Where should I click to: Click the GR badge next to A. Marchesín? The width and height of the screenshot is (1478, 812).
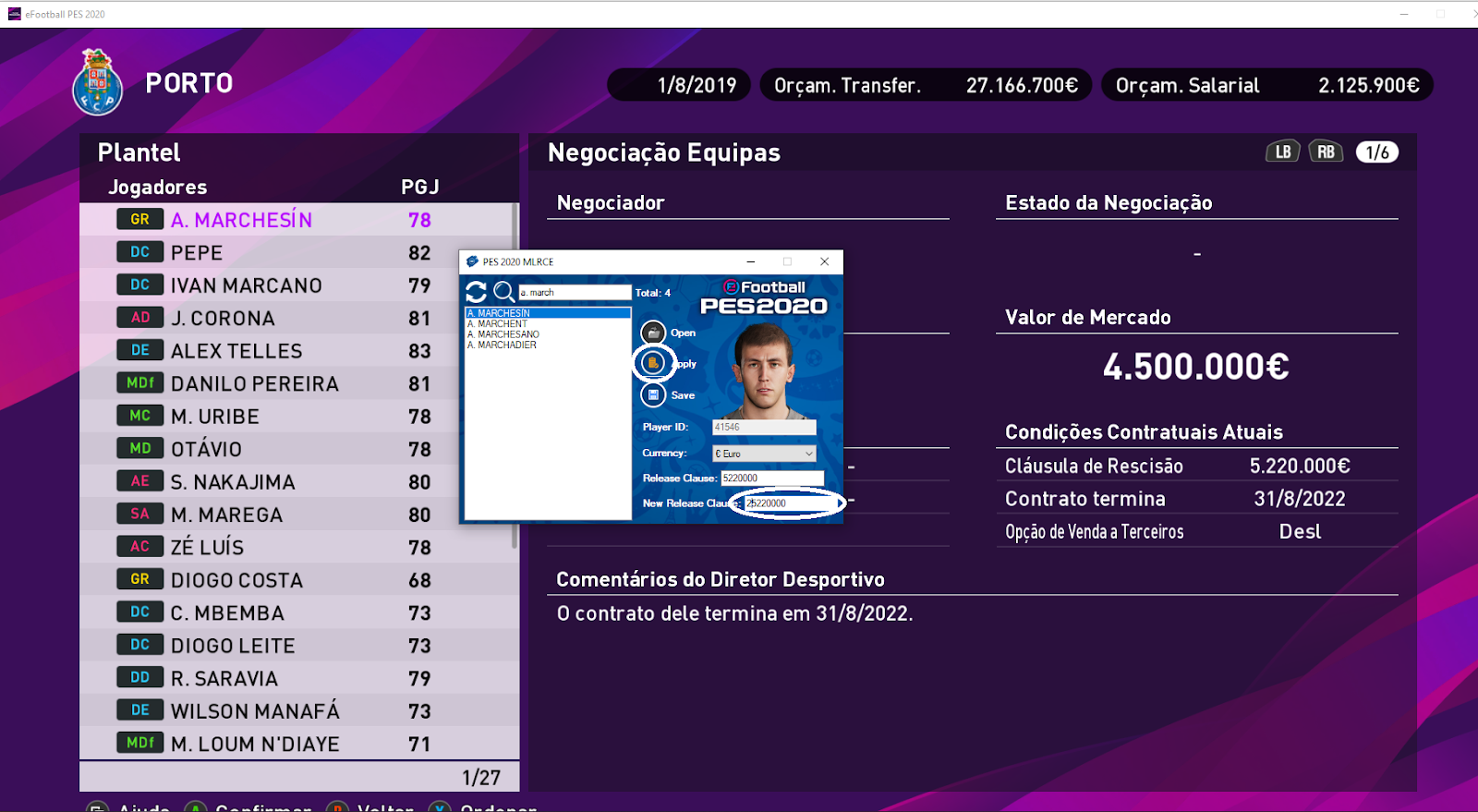[140, 219]
